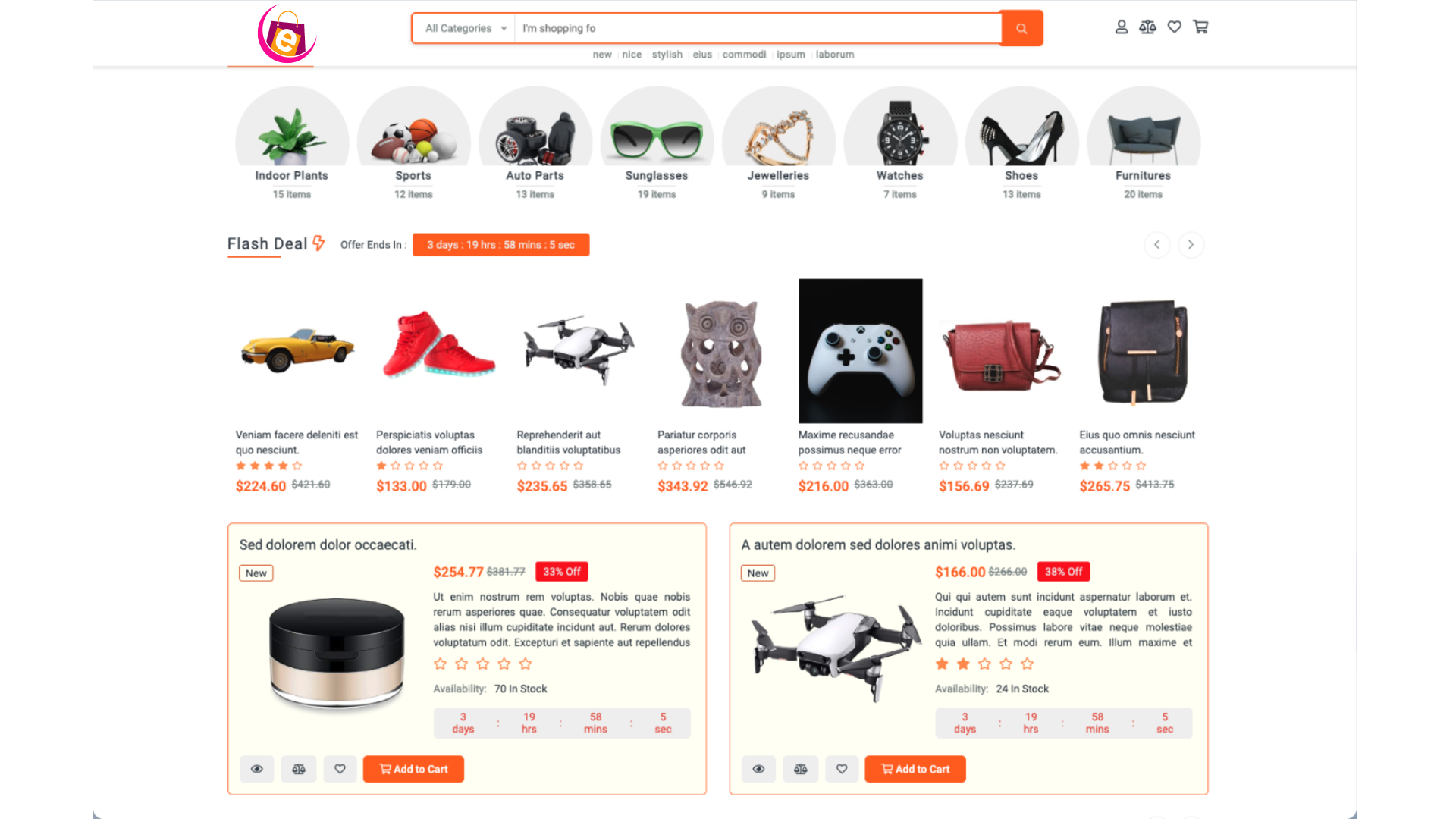
Task: Open the shopping cart icon in header
Action: point(1200,27)
